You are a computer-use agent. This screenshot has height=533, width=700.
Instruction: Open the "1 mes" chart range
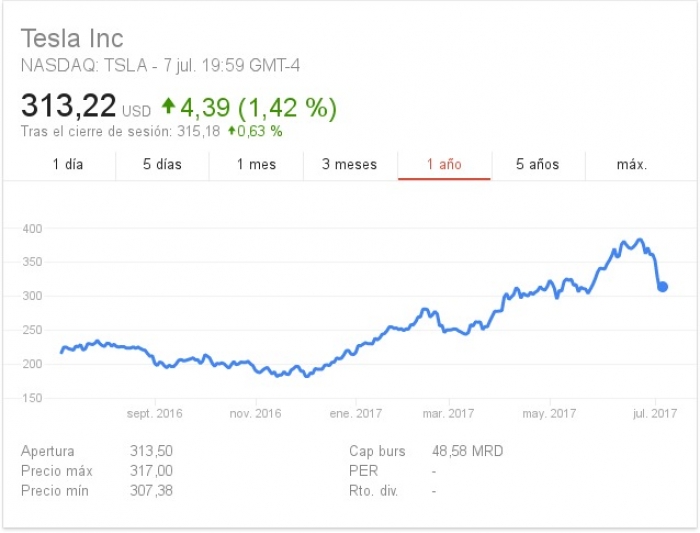pyautogui.click(x=256, y=164)
